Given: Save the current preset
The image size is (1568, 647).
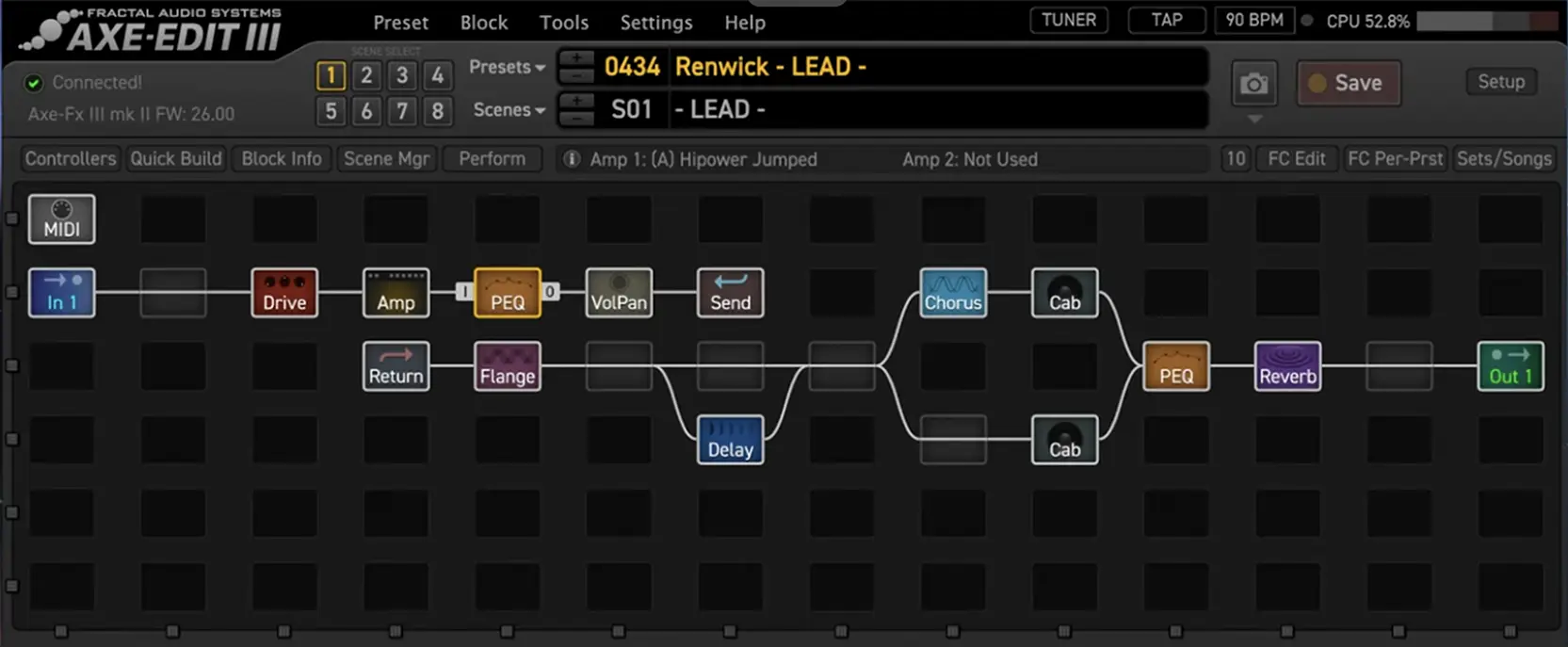Looking at the screenshot, I should pos(1347,83).
